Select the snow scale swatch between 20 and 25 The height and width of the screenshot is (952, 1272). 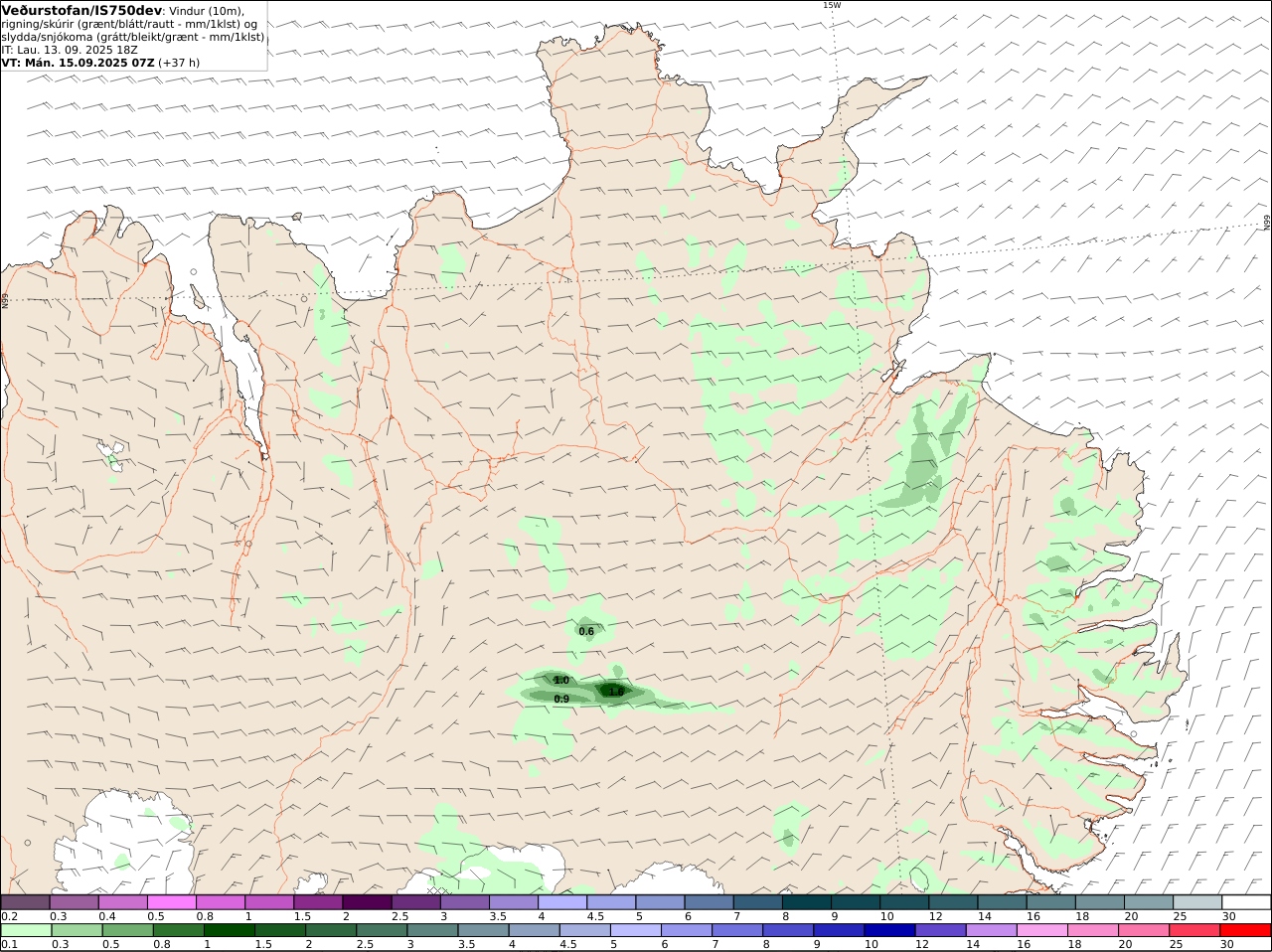(x=1149, y=901)
